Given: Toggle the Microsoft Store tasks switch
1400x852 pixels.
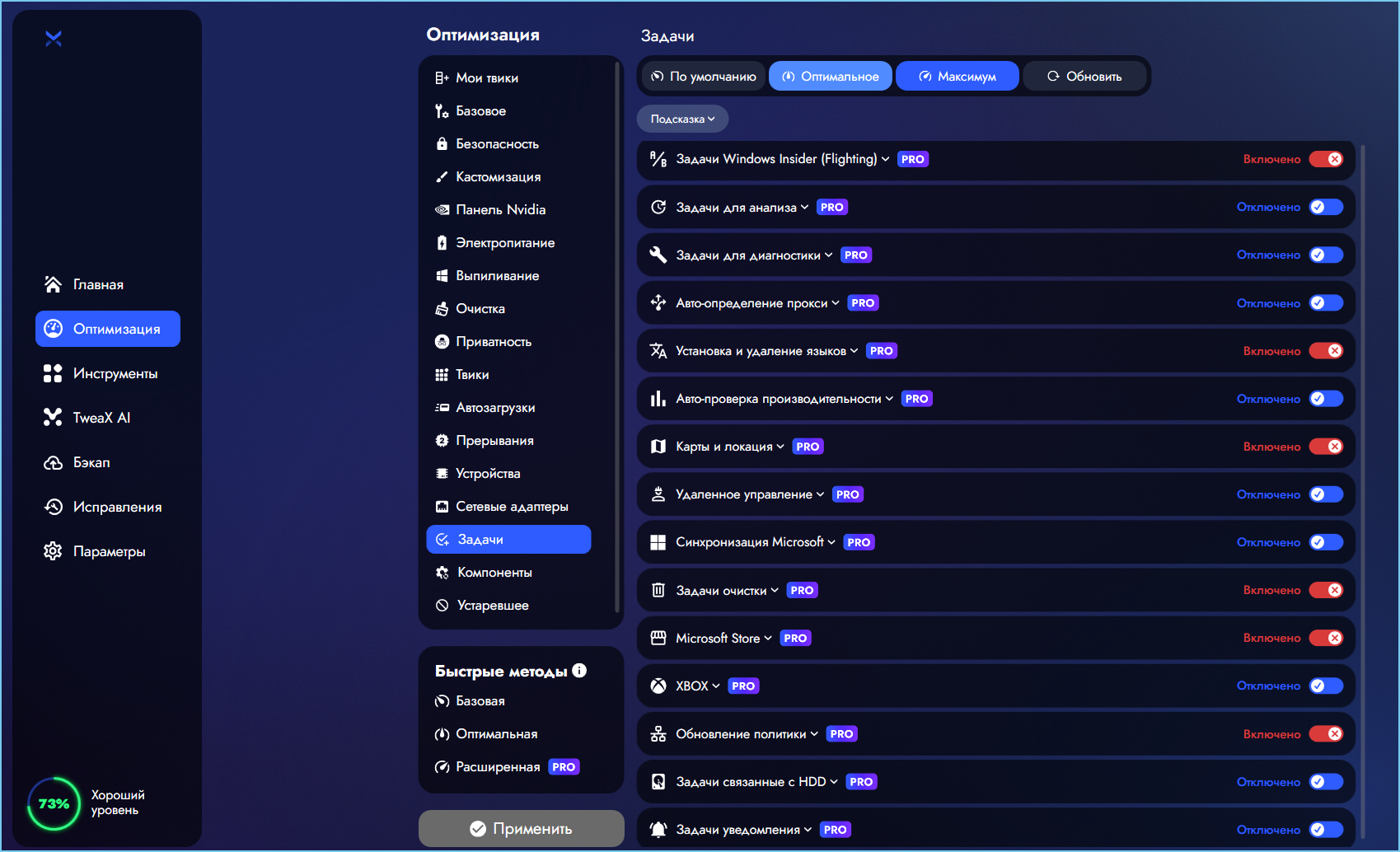Looking at the screenshot, I should 1326,638.
